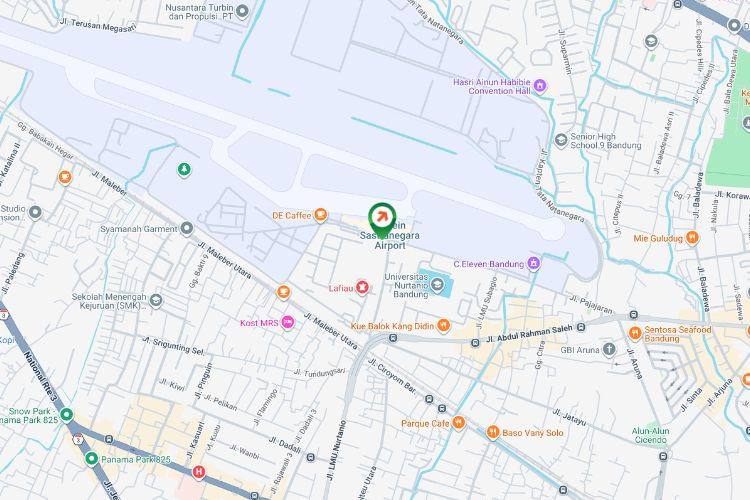Open the Parque Cafe restaurant marker
Image resolution: width=750 pixels, height=500 pixels.
point(458,422)
